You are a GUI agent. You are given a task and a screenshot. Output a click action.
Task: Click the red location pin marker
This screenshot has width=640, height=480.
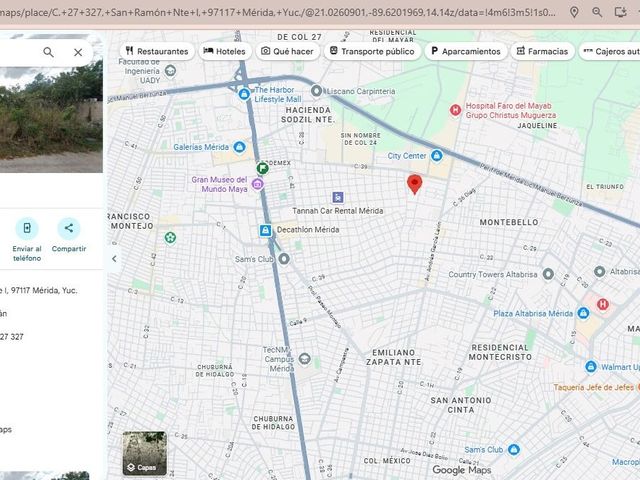tap(415, 184)
